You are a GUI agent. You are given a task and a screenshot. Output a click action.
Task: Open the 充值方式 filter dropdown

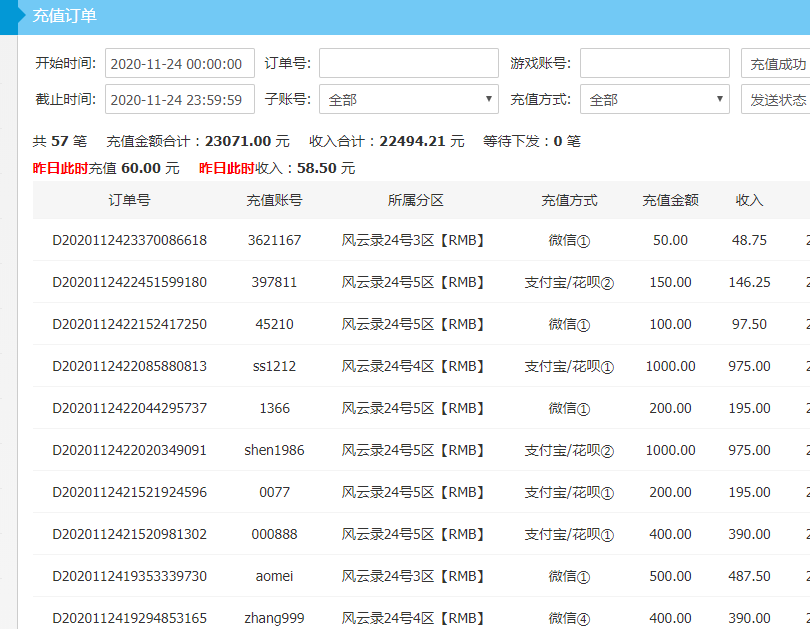[x=654, y=99]
